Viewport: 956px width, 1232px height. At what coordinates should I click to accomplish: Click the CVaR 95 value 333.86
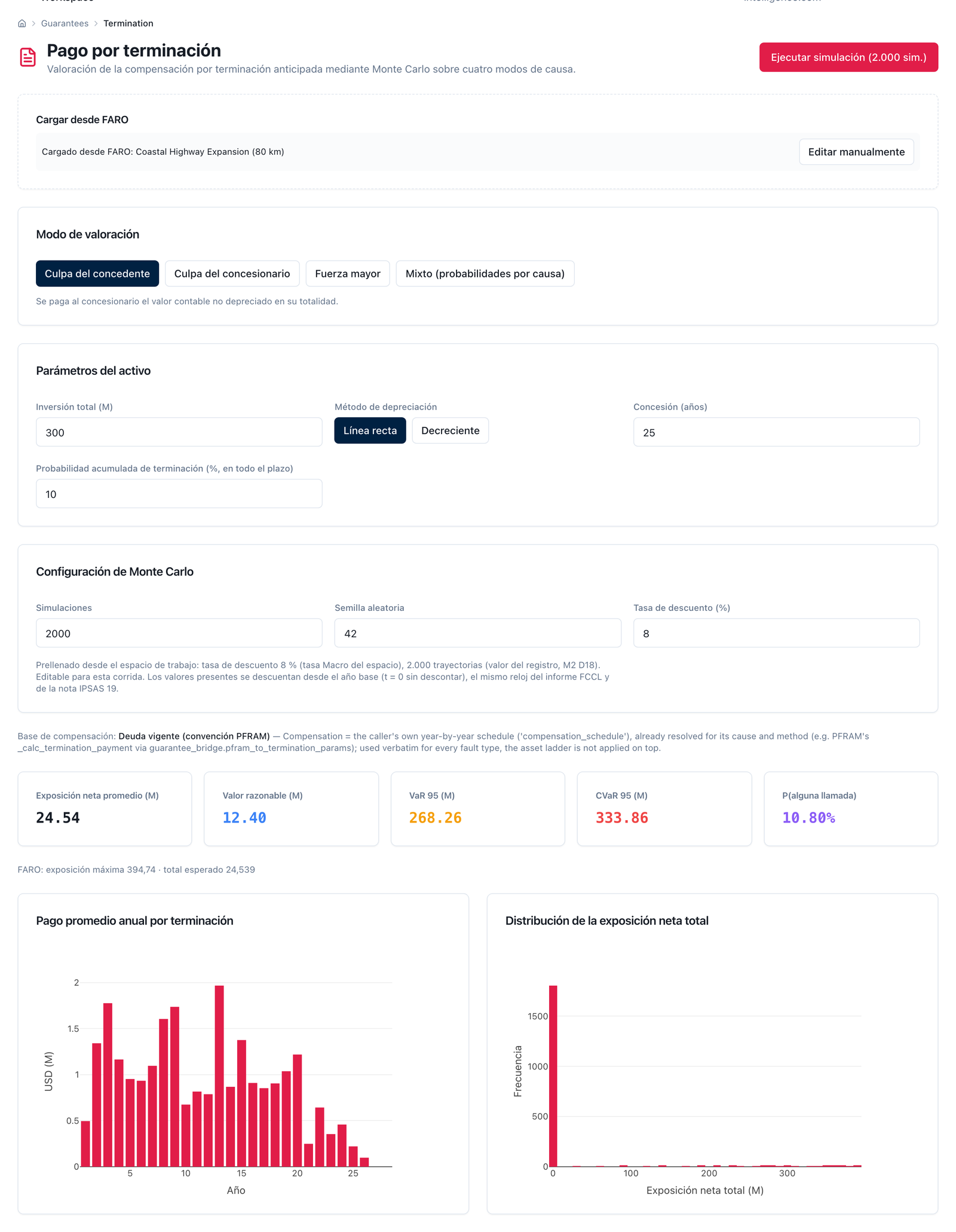pyautogui.click(x=622, y=818)
